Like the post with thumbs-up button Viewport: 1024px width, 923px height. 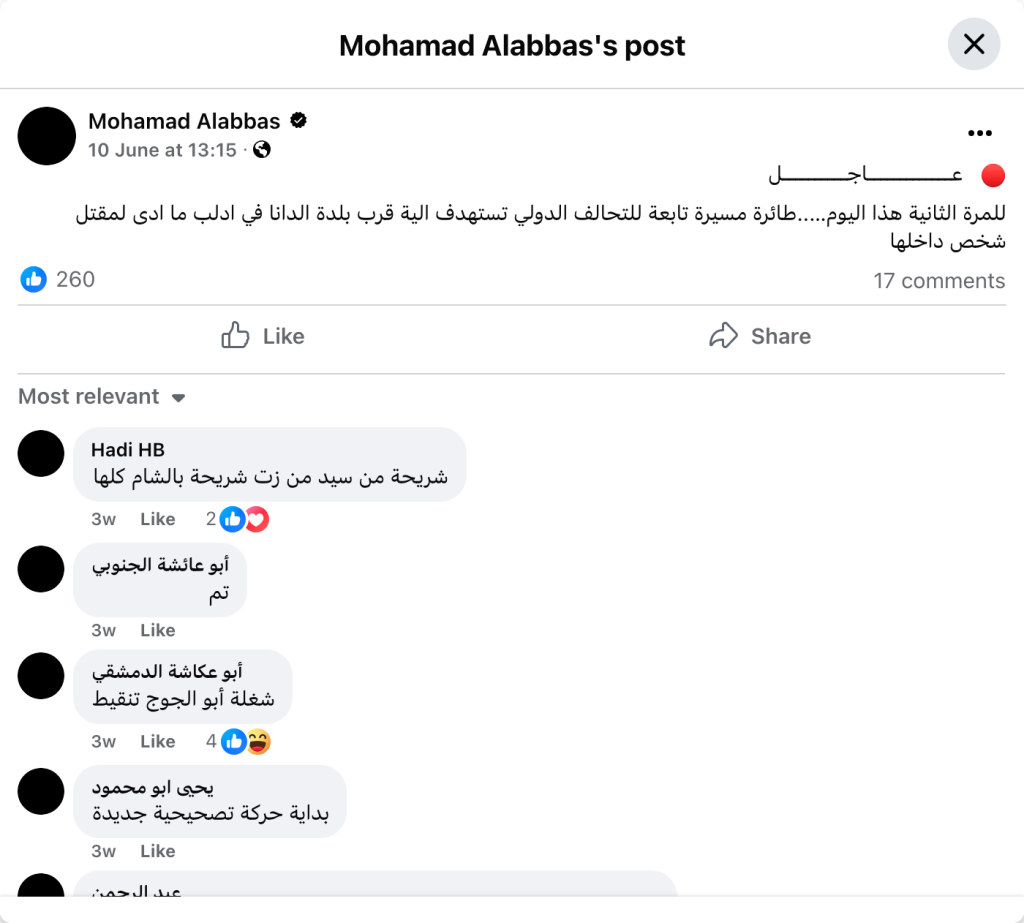point(263,336)
